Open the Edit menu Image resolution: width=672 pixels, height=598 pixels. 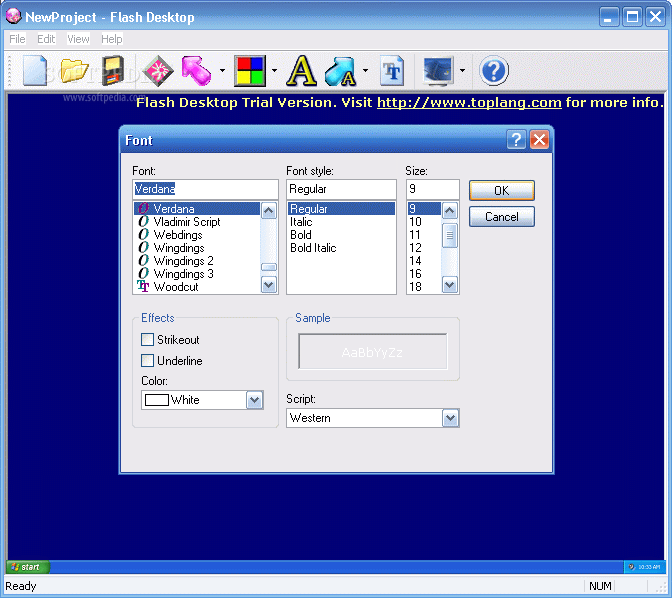click(46, 39)
